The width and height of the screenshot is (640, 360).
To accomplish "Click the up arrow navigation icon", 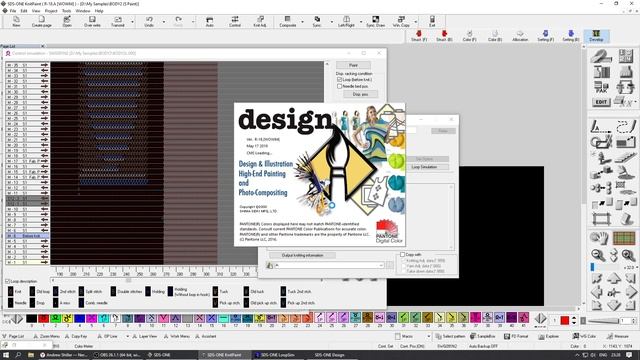I will [x=613, y=279].
